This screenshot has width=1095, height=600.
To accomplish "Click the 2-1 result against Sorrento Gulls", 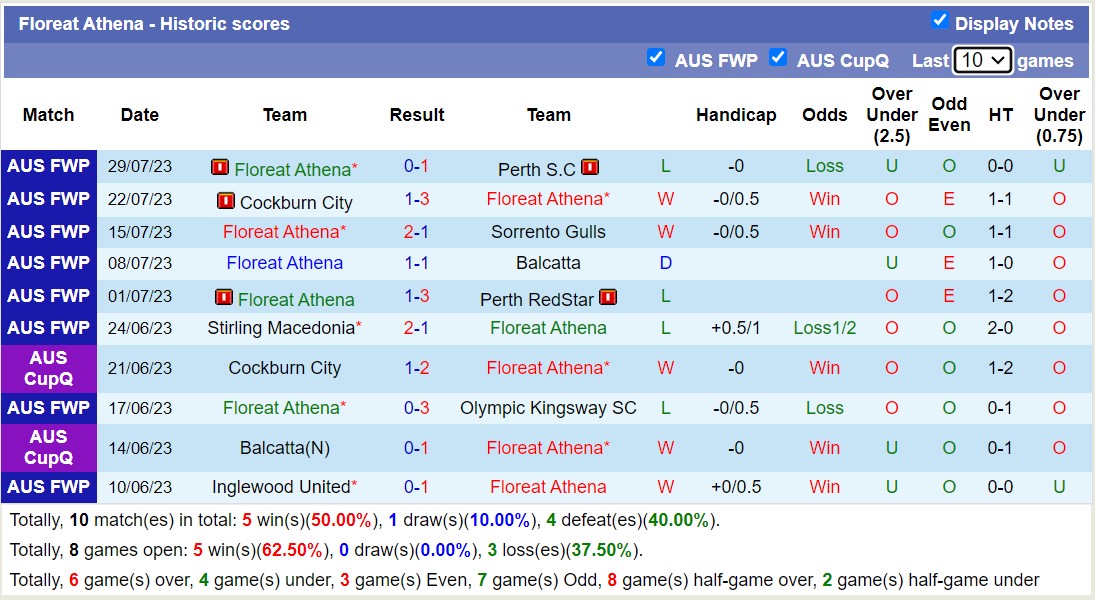I will [417, 232].
